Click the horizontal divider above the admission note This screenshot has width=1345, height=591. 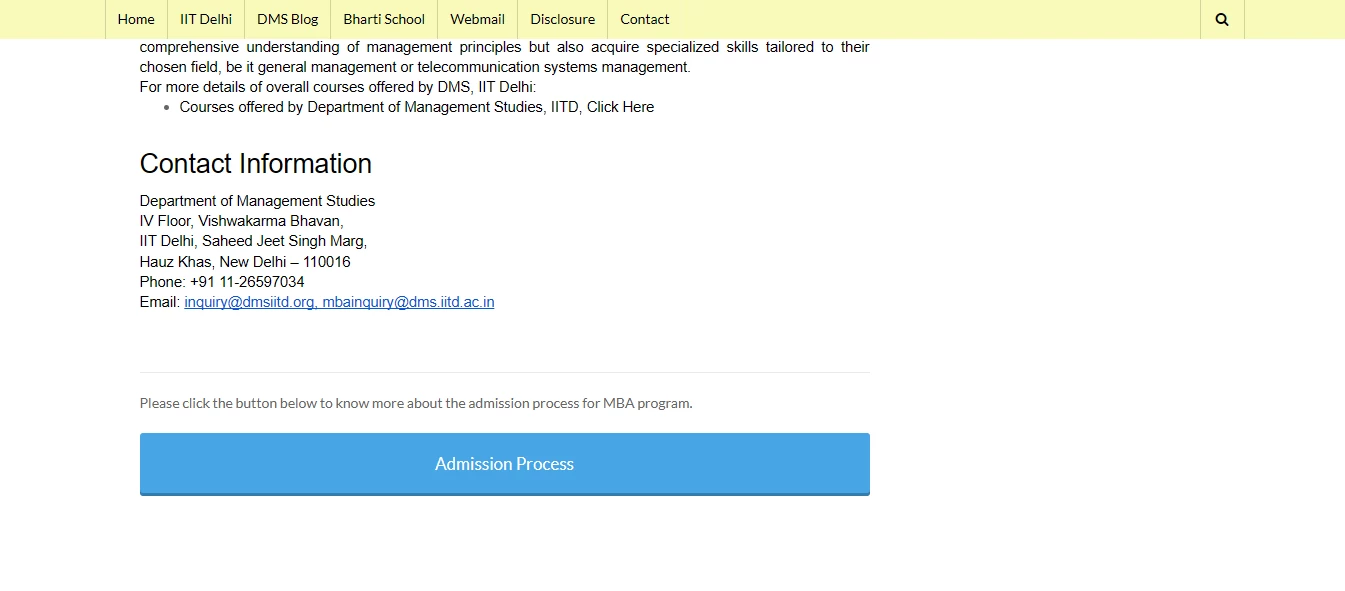tap(504, 371)
